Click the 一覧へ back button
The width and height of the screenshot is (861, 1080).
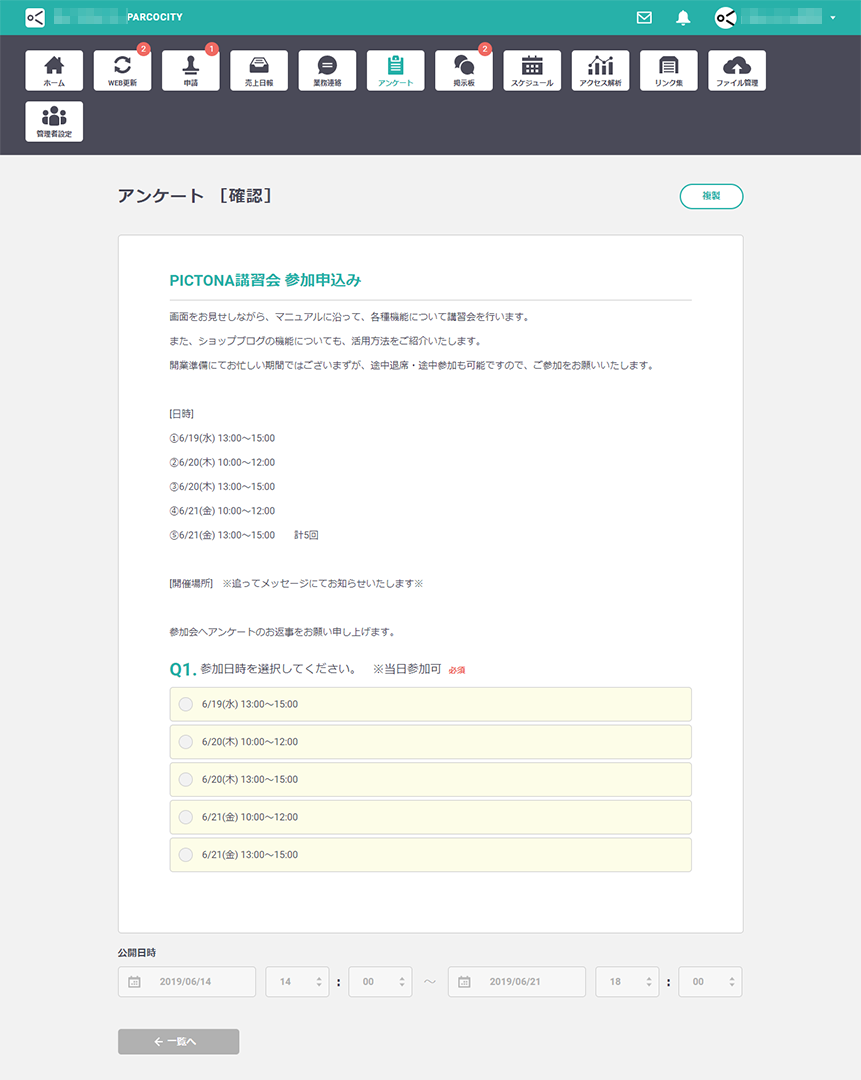point(178,1041)
